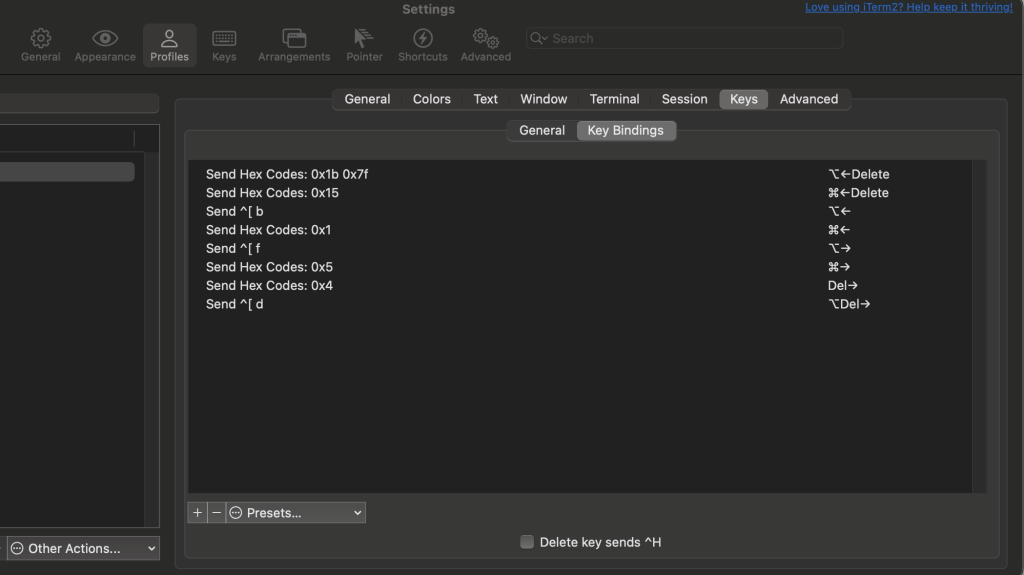Click the Love using iTerm2 link
Viewport: 1024px width, 575px height.
(908, 8)
